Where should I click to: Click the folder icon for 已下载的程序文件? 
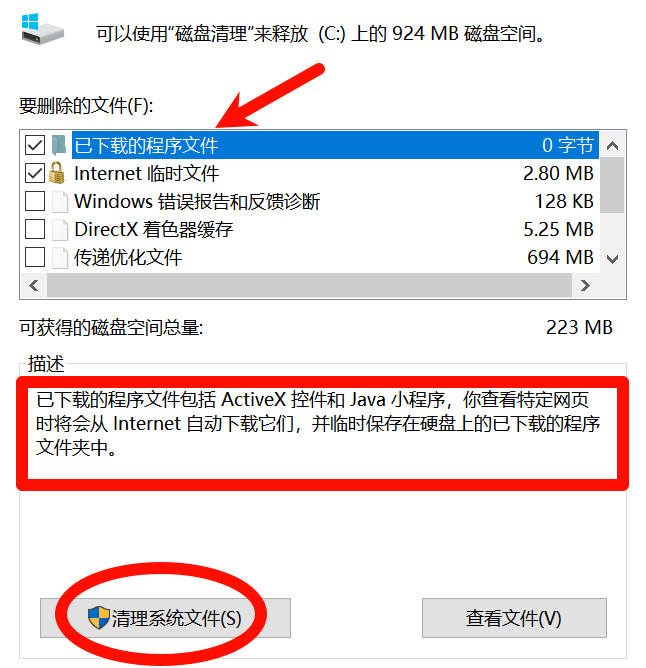(58, 145)
